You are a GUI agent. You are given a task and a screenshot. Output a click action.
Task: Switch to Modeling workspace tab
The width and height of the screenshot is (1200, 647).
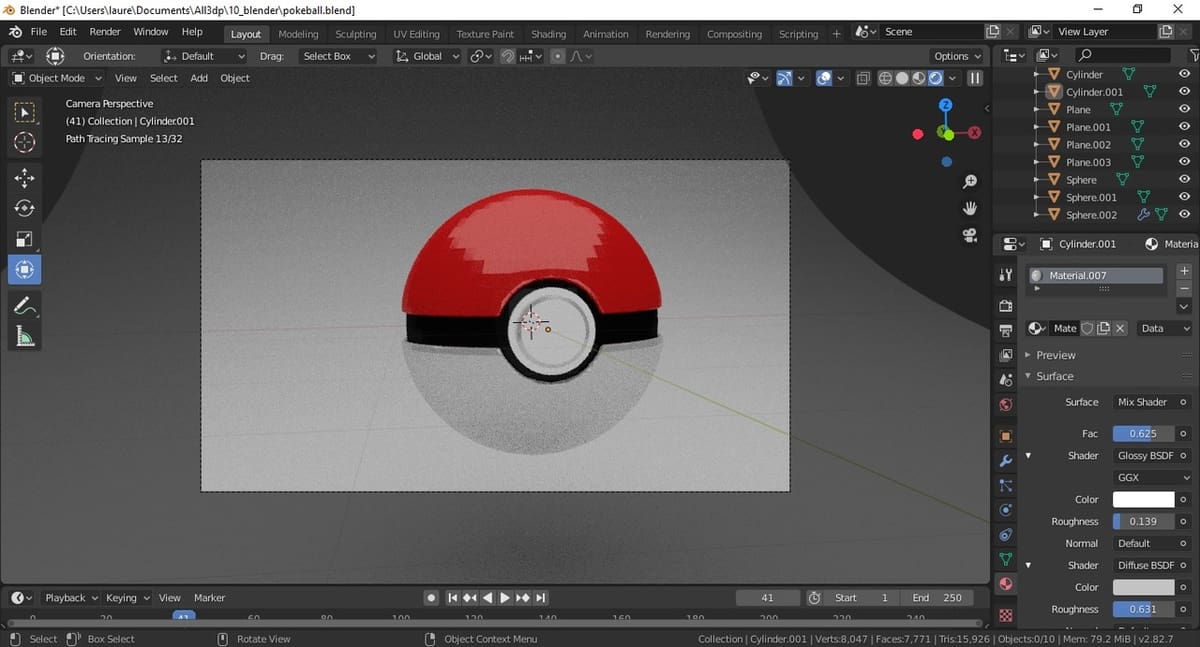pos(298,34)
